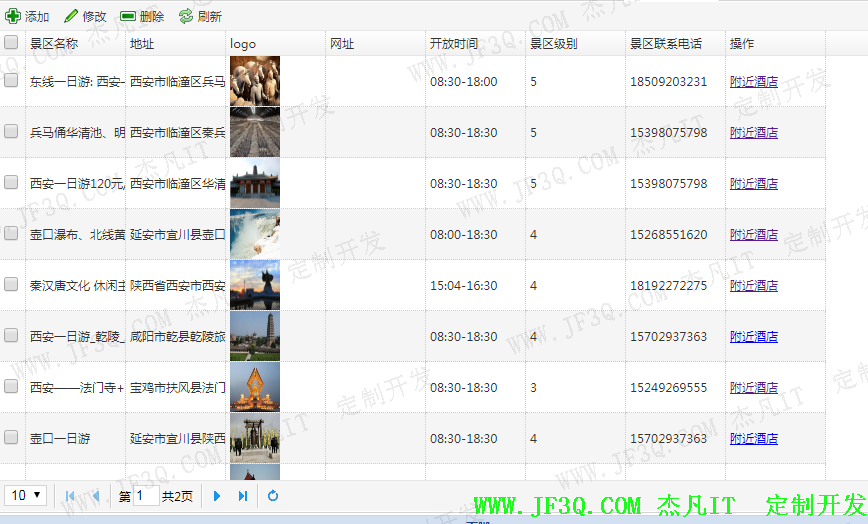Jump to last page arrow icon
This screenshot has height=524, width=868.
[243, 496]
